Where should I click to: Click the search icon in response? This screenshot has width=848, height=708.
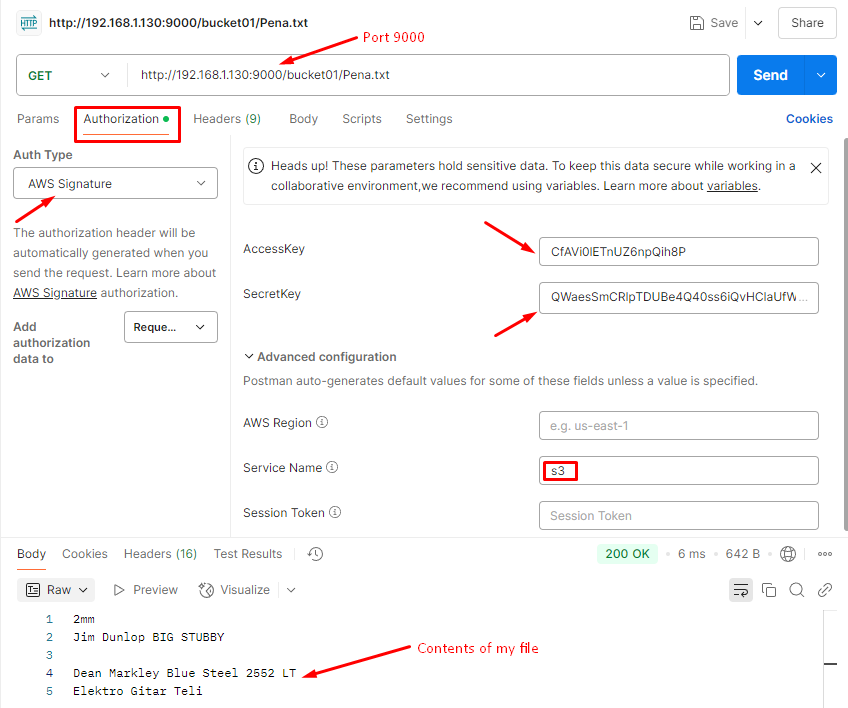pos(797,590)
